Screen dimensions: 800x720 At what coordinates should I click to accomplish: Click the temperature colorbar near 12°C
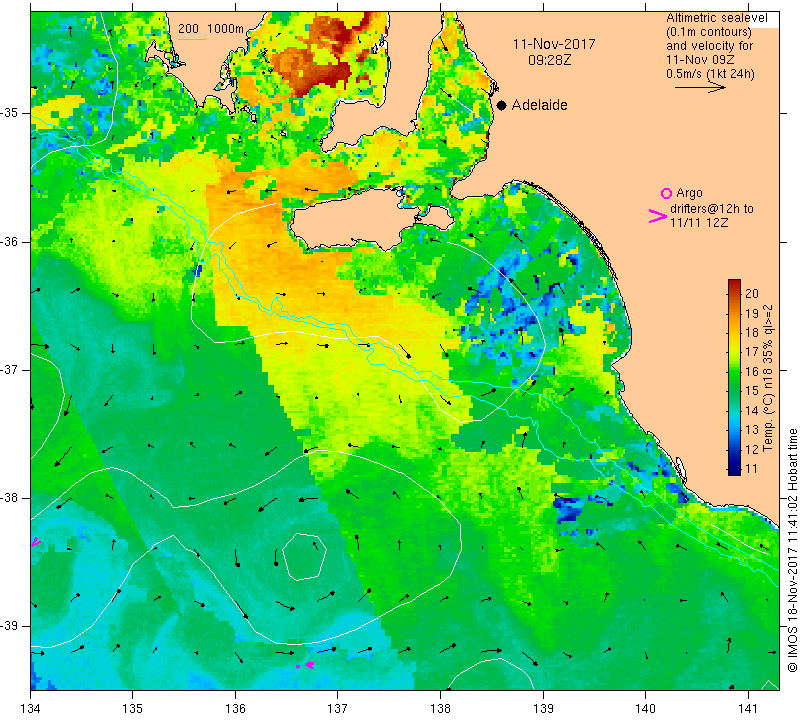coord(734,450)
